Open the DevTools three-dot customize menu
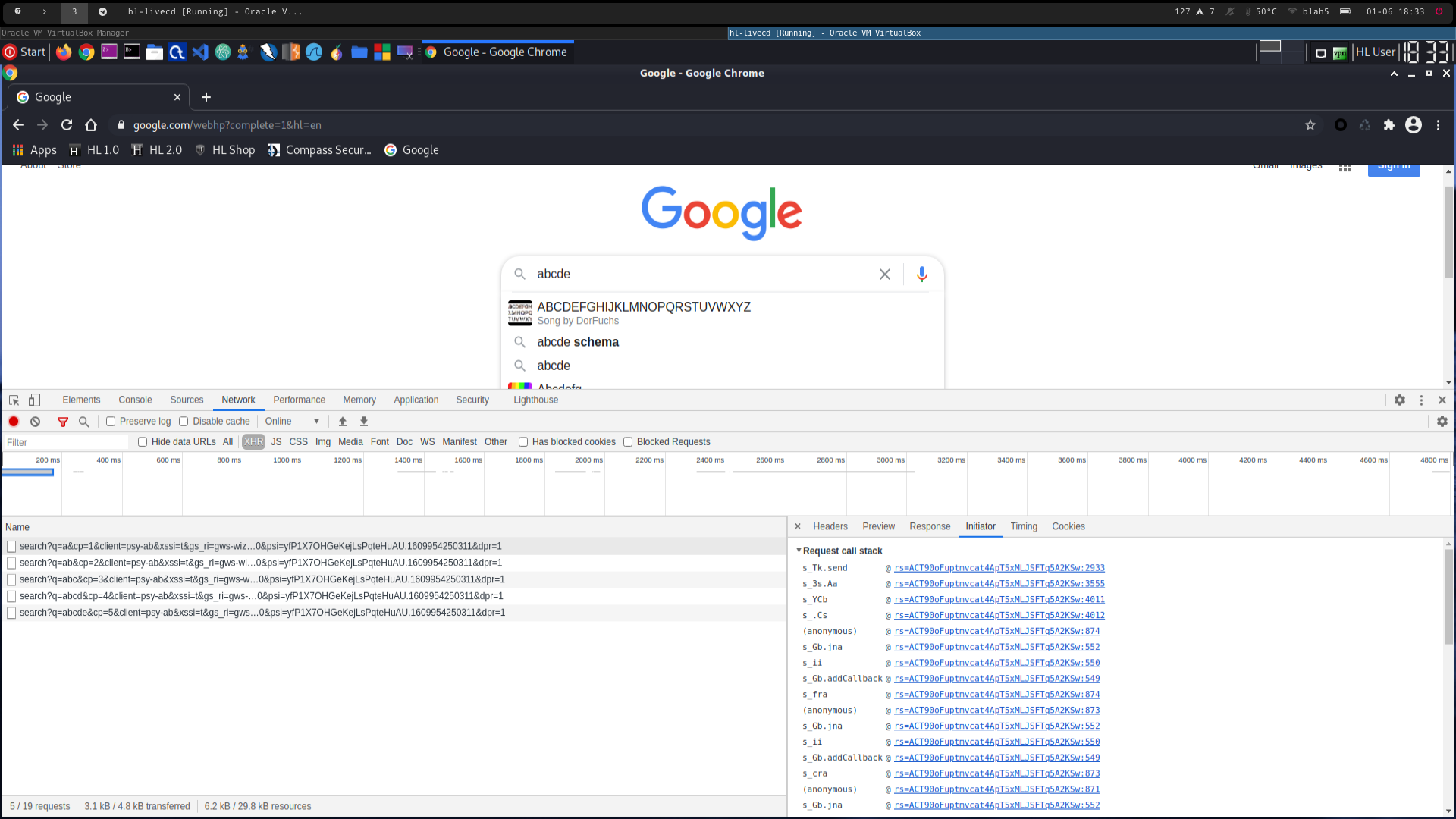The height and width of the screenshot is (819, 1456). click(x=1421, y=400)
